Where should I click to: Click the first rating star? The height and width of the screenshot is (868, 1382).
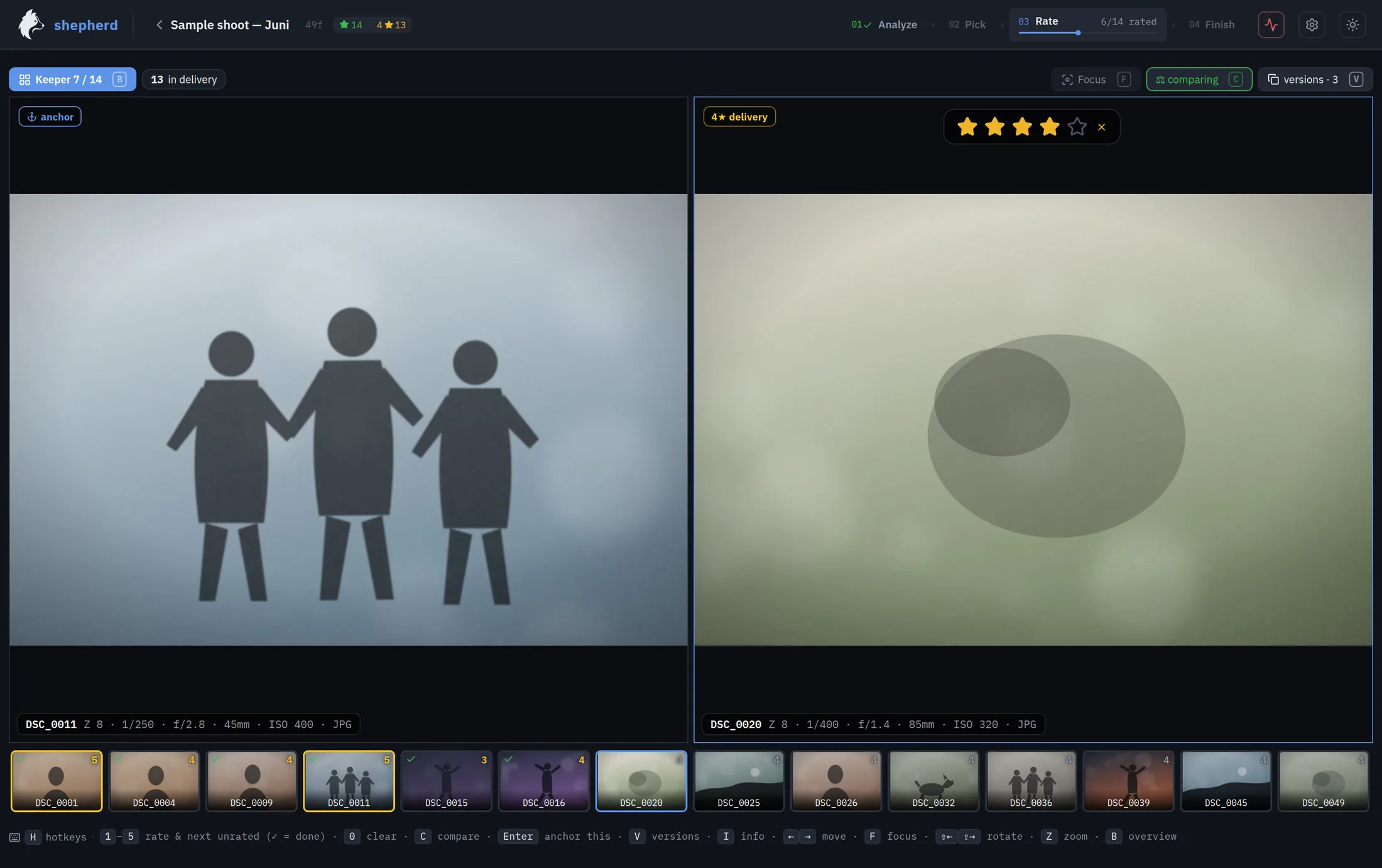[x=967, y=127]
